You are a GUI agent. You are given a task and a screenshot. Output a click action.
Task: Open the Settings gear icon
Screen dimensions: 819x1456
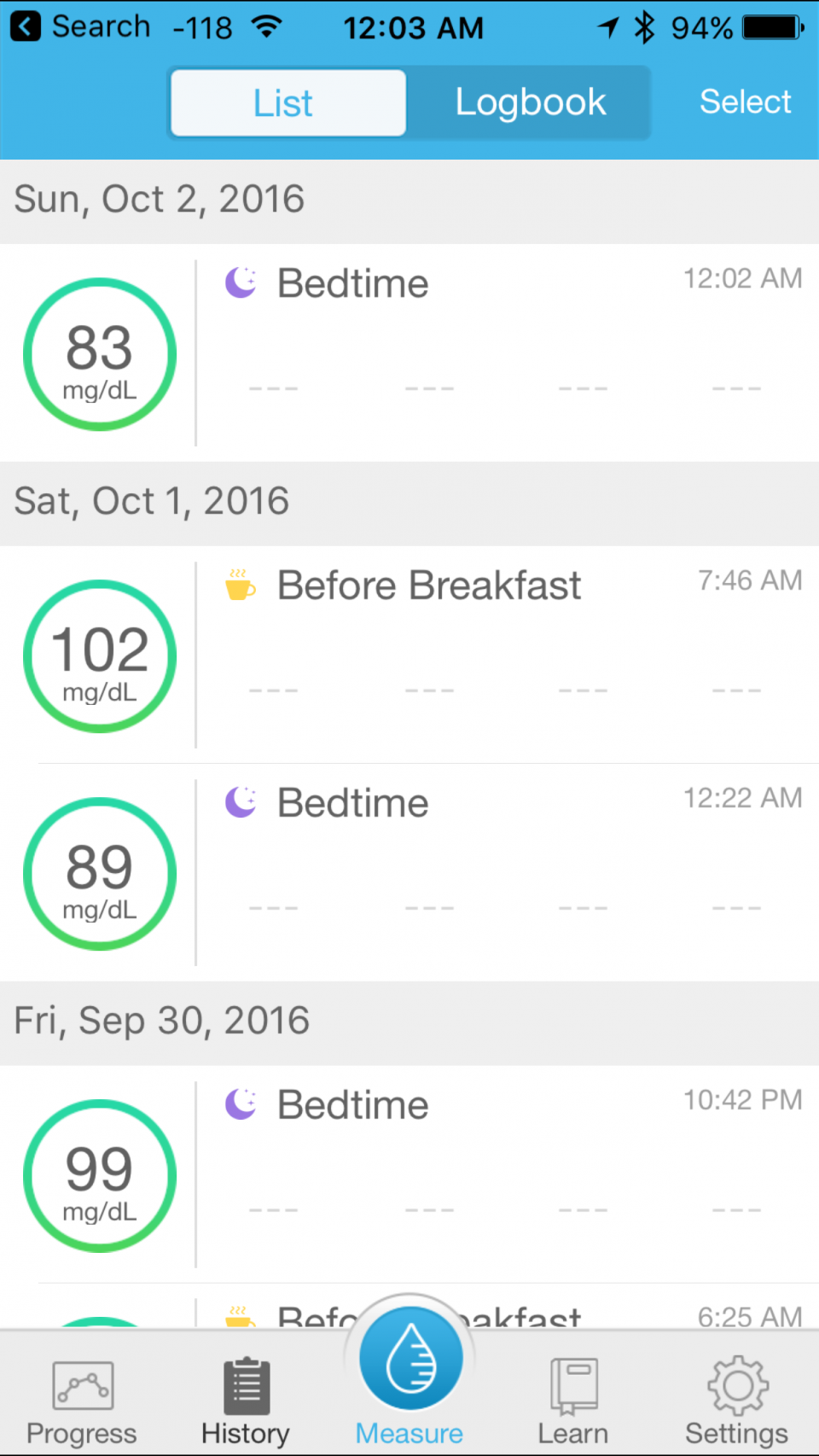(737, 1385)
